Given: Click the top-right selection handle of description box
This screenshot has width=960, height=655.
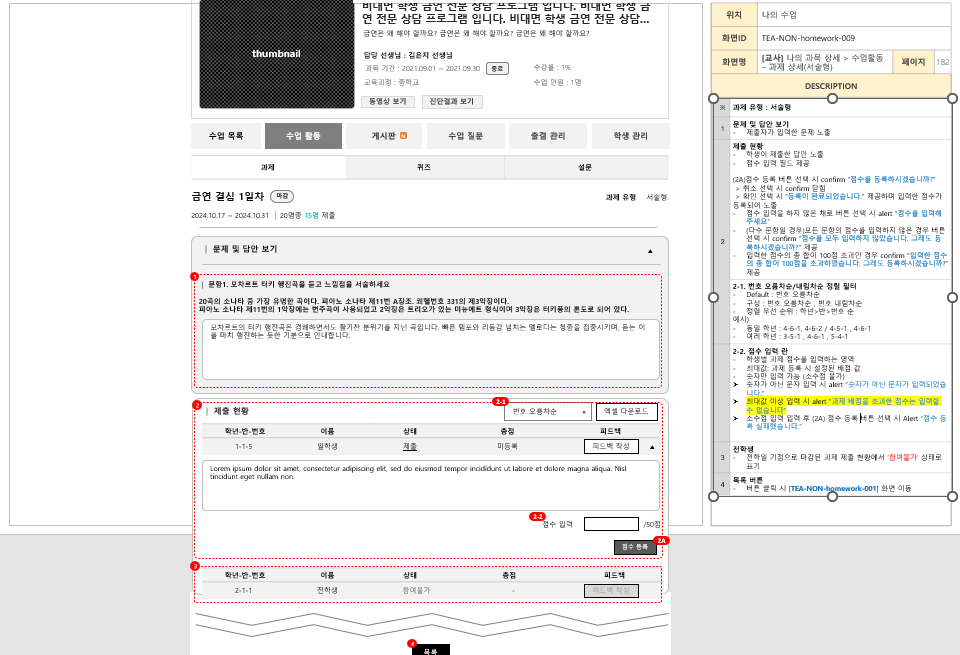Looking at the screenshot, I should (x=951, y=99).
